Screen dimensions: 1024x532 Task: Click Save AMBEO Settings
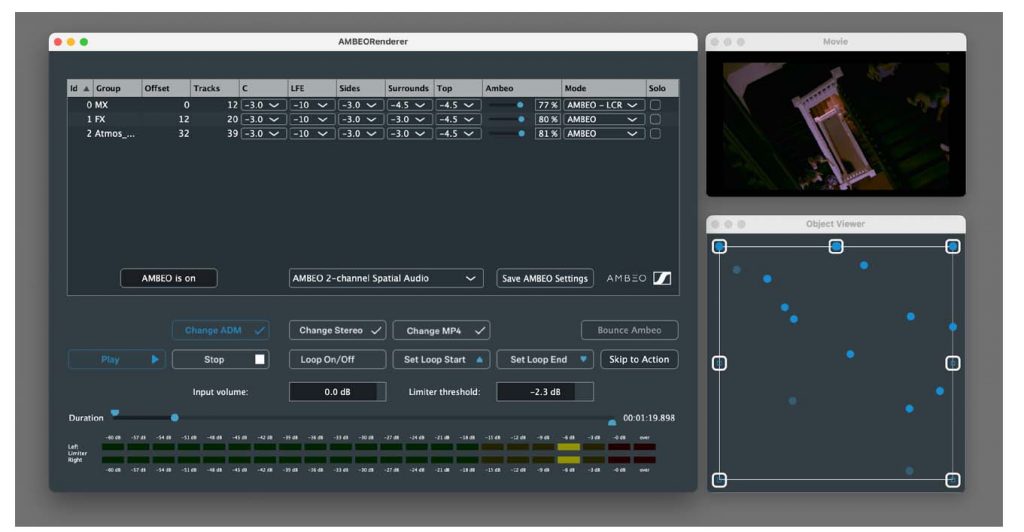tap(545, 278)
